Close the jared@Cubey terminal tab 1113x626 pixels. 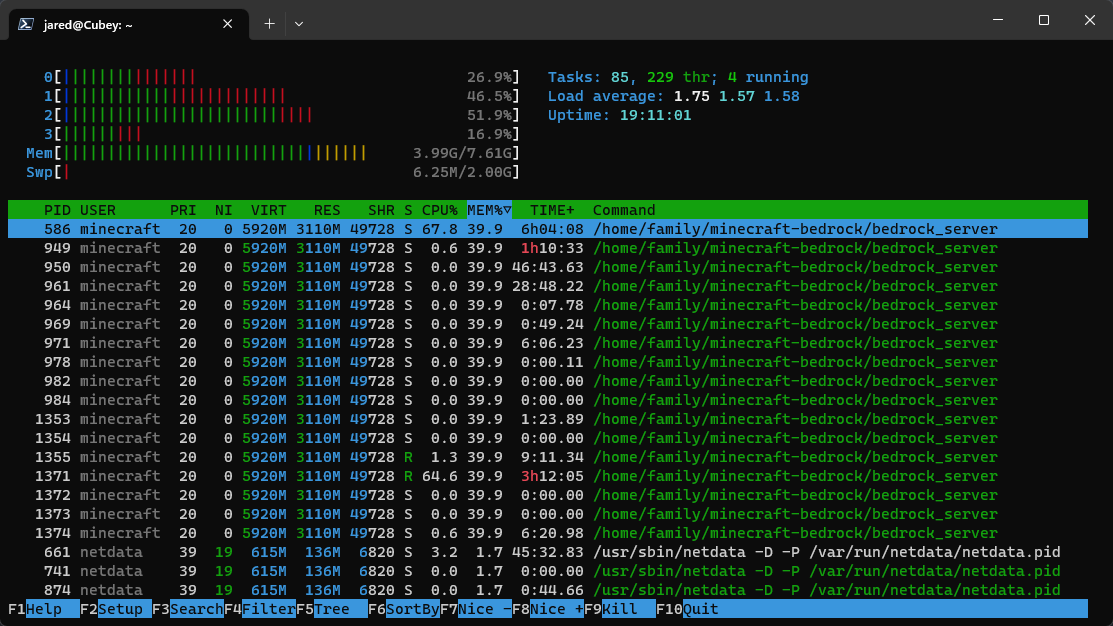(x=229, y=23)
